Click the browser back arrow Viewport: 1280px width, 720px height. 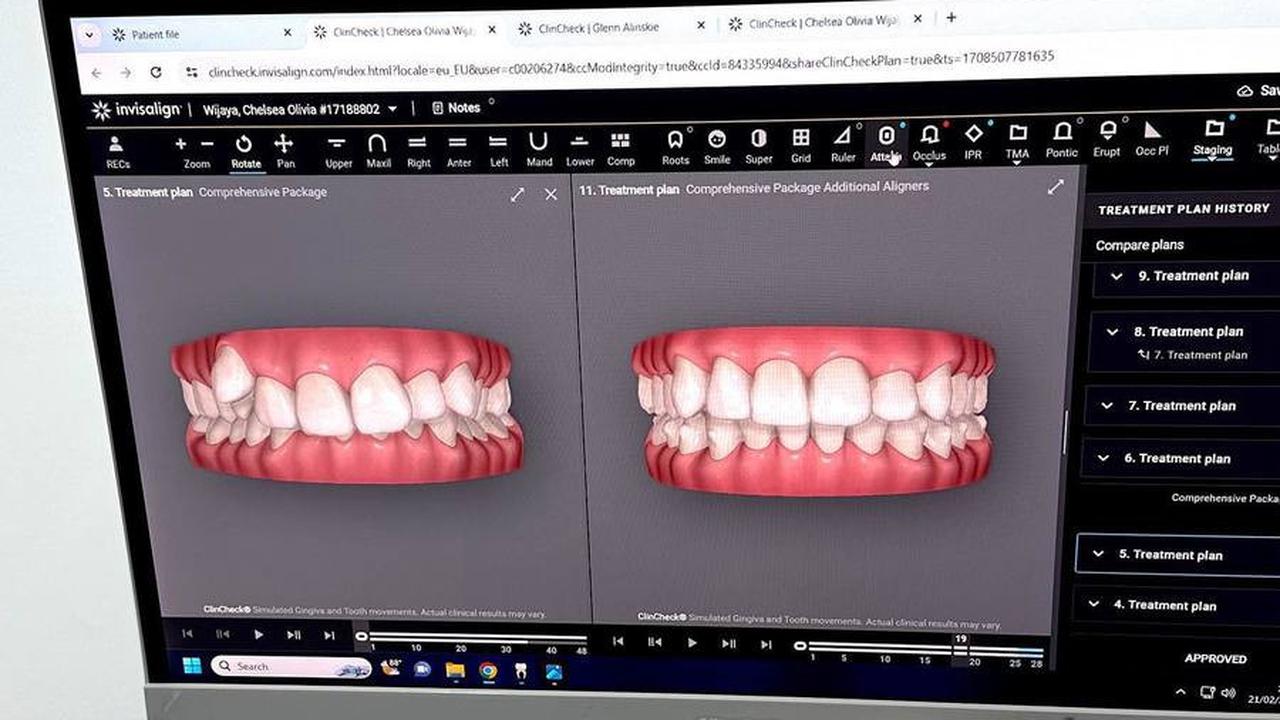(96, 73)
